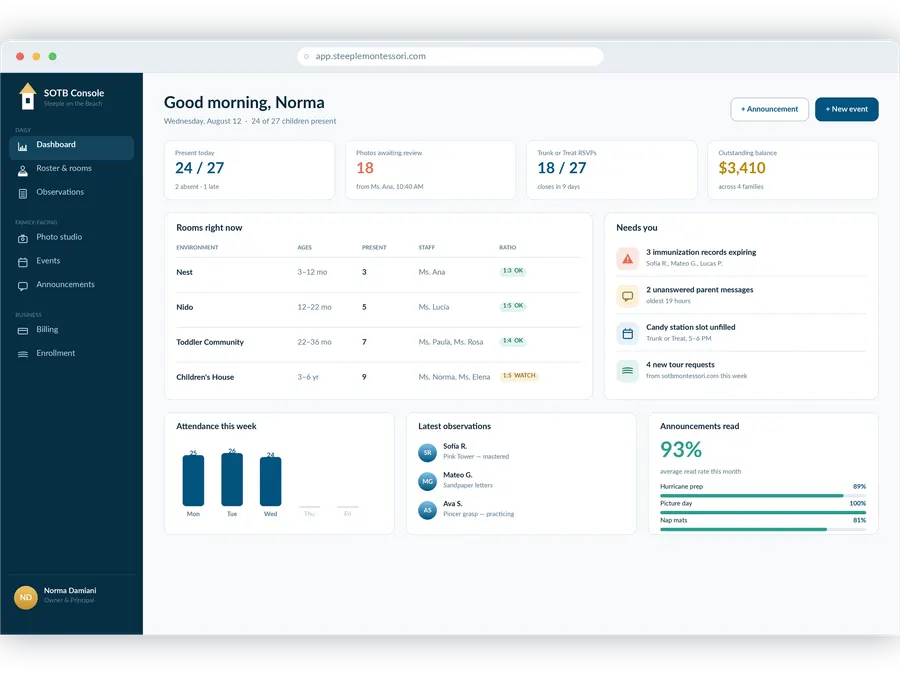Select the Children's House row
Image resolution: width=900 pixels, height=675 pixels.
click(378, 377)
